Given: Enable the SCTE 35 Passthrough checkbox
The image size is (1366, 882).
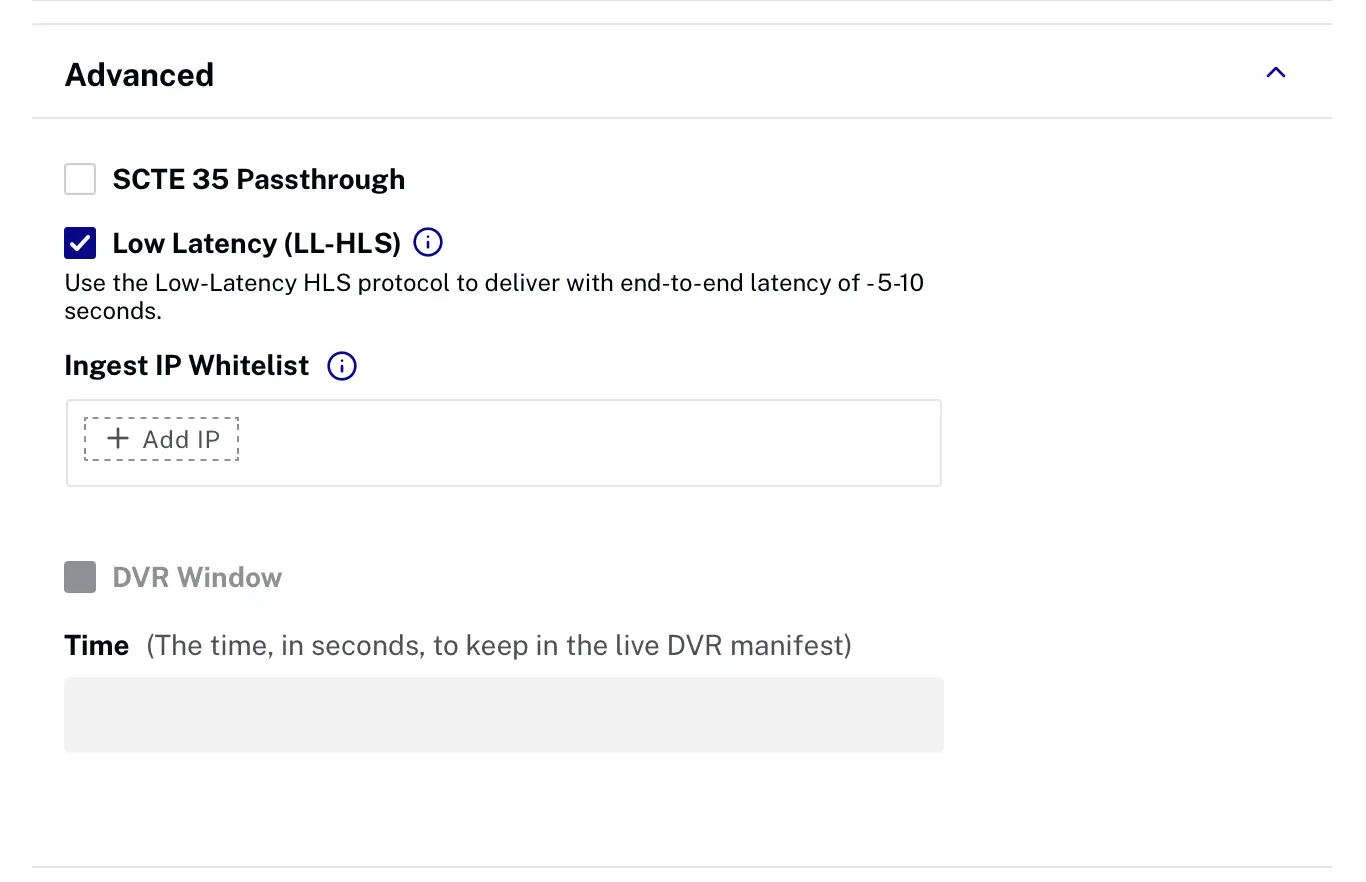Looking at the screenshot, I should tap(80, 180).
